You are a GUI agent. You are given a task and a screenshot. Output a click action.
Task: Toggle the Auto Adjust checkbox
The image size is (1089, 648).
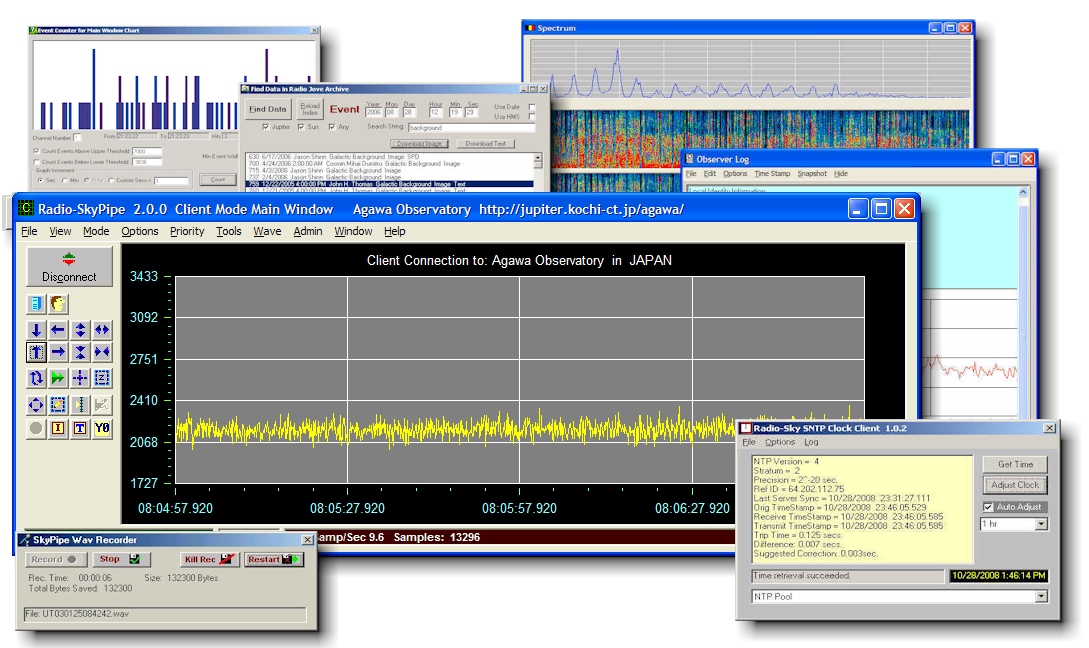click(988, 507)
